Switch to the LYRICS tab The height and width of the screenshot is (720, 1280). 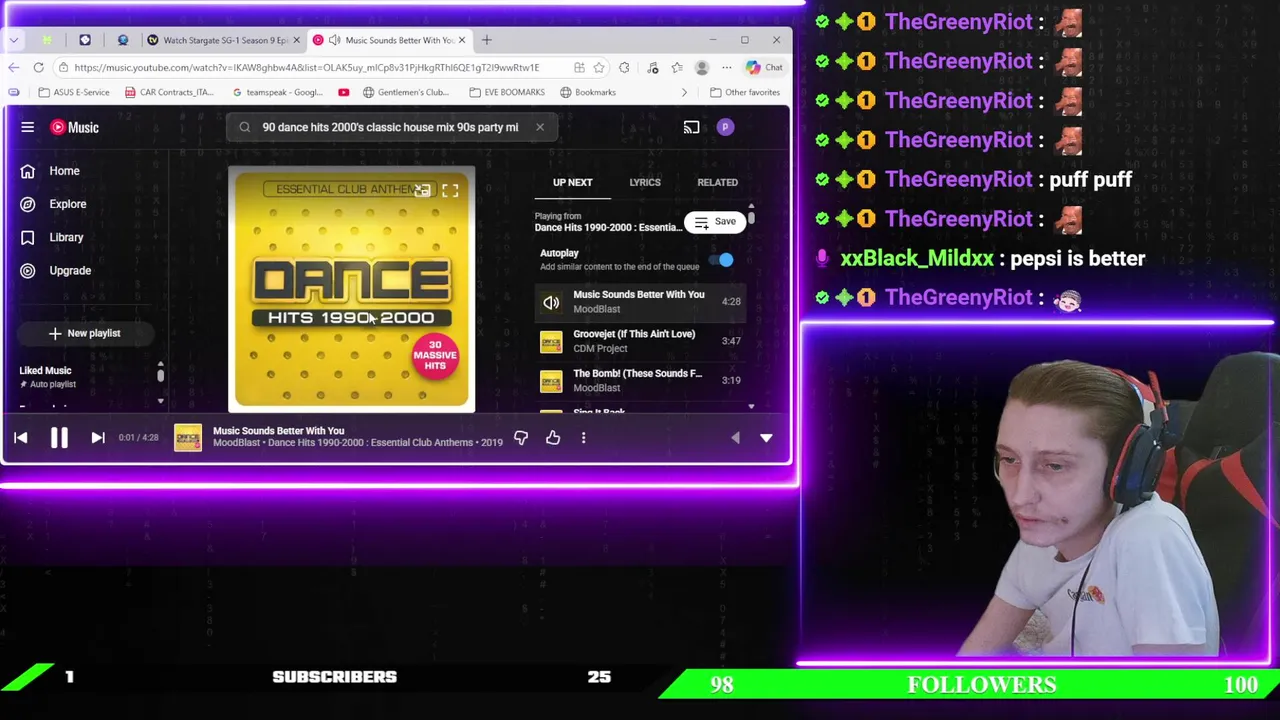[x=645, y=182]
